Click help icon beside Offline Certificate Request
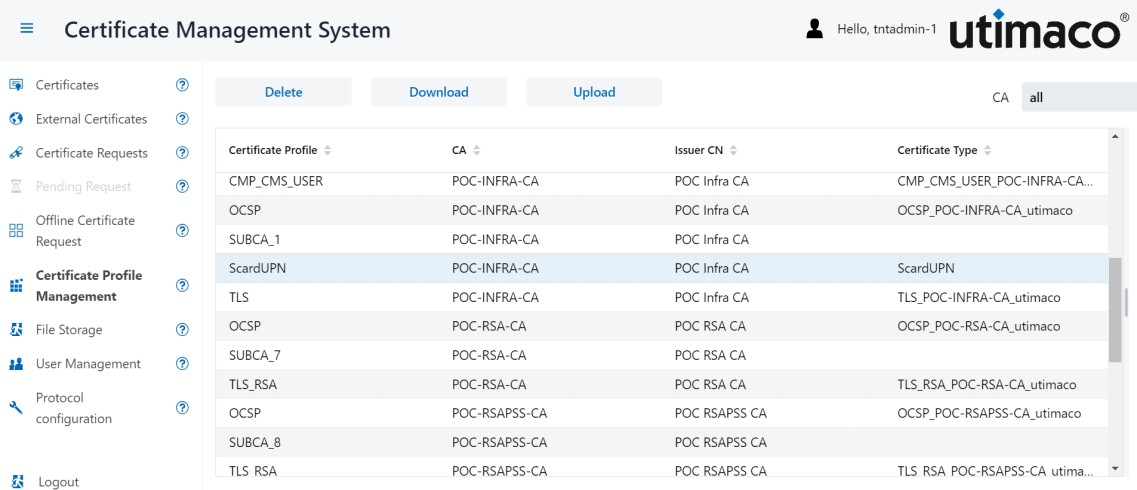 click(183, 231)
